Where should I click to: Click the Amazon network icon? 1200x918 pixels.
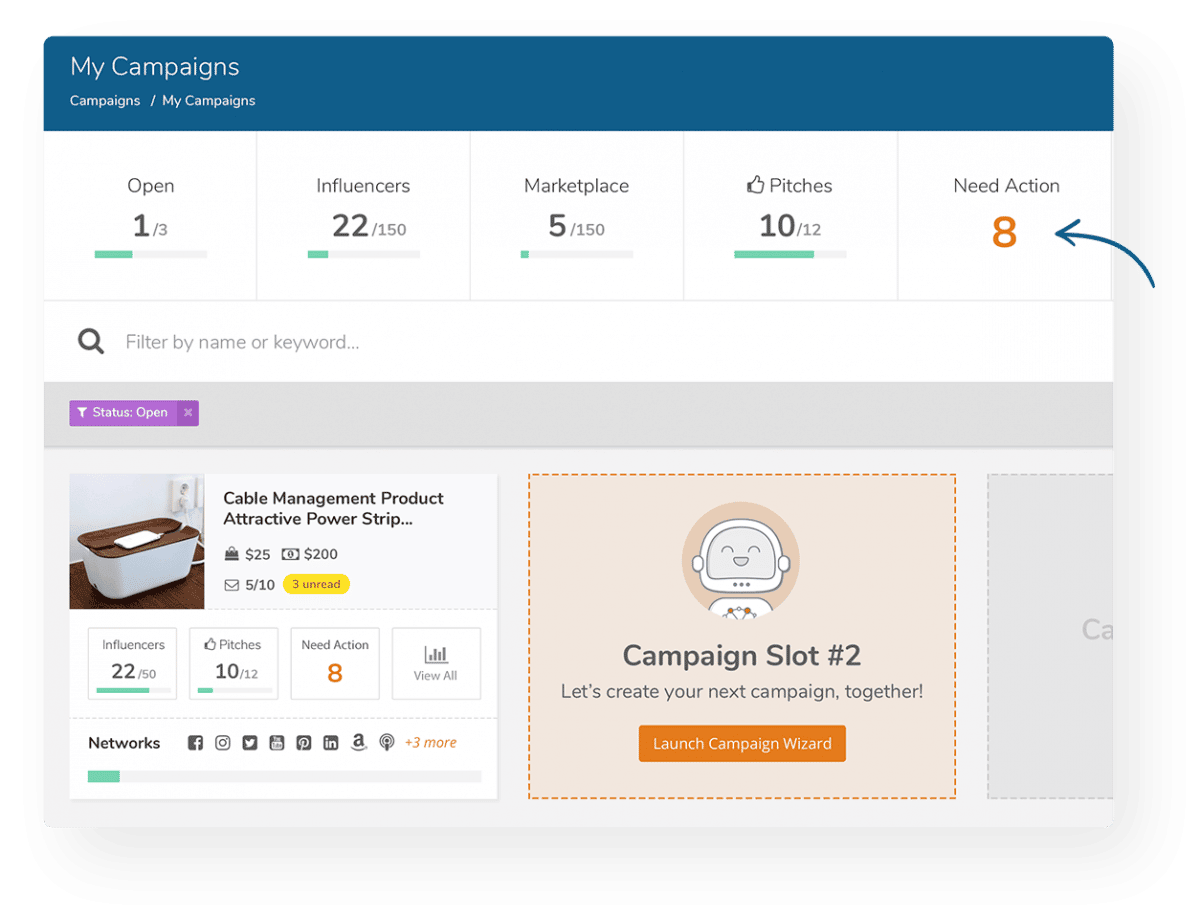click(x=358, y=742)
